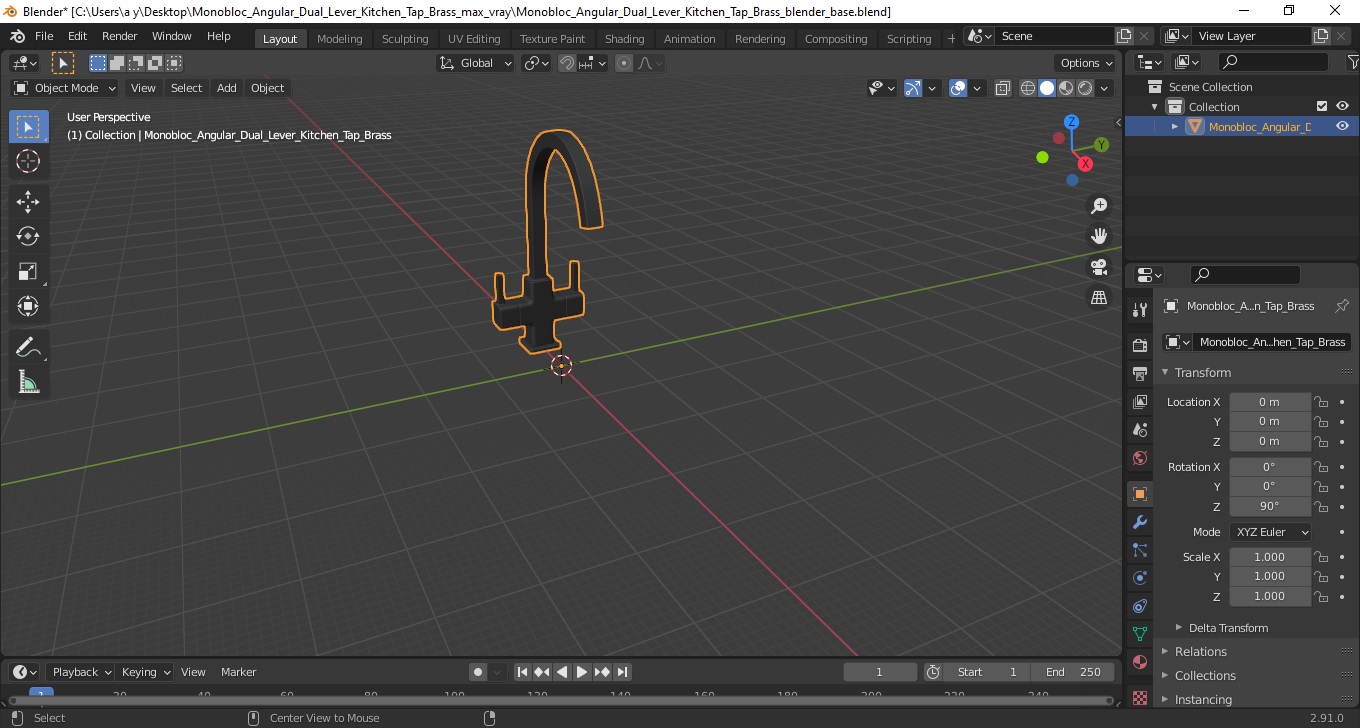Play animation in reverse
The width and height of the screenshot is (1360, 728).
562,672
